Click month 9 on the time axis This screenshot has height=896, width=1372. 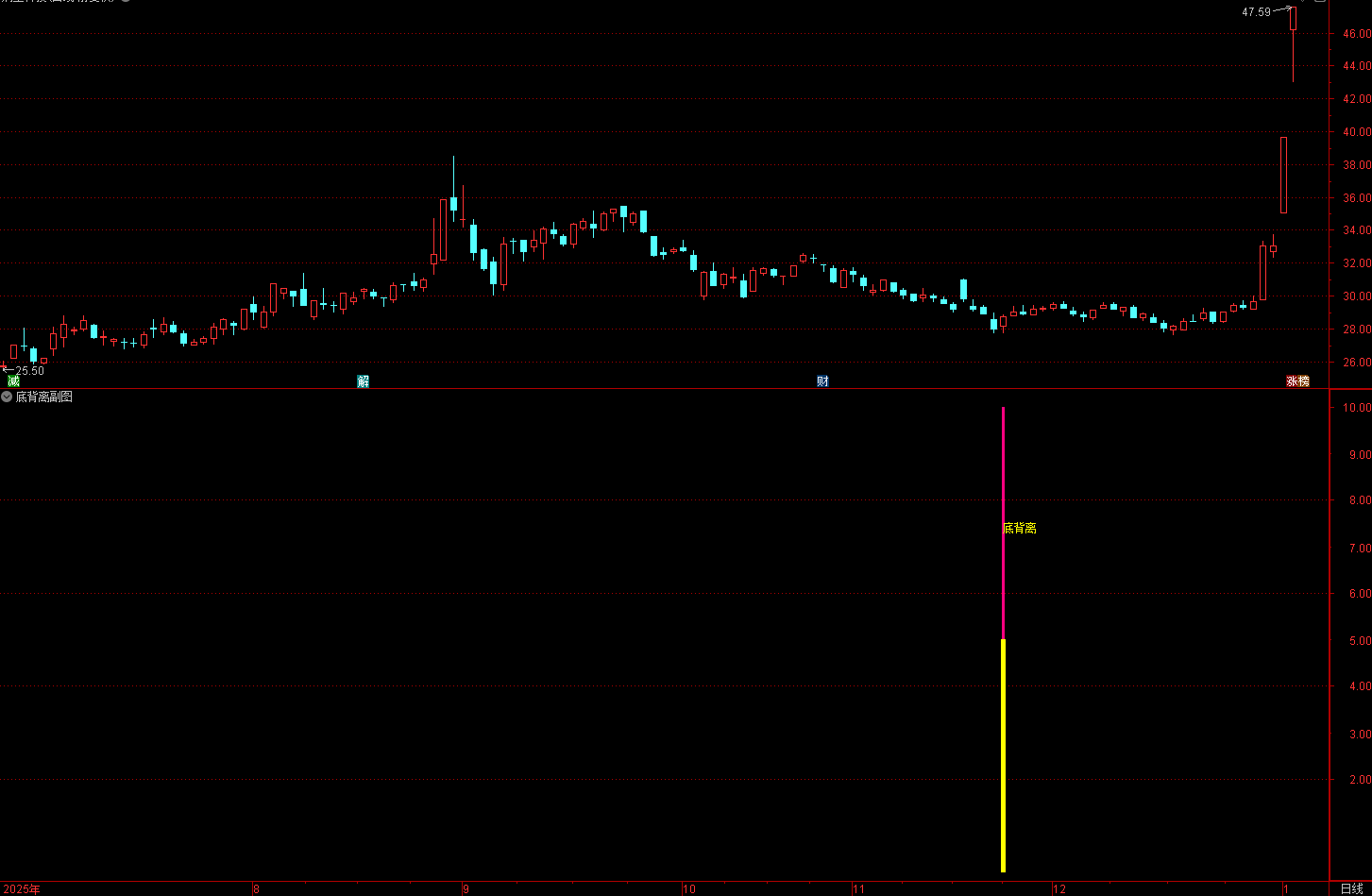(x=466, y=888)
